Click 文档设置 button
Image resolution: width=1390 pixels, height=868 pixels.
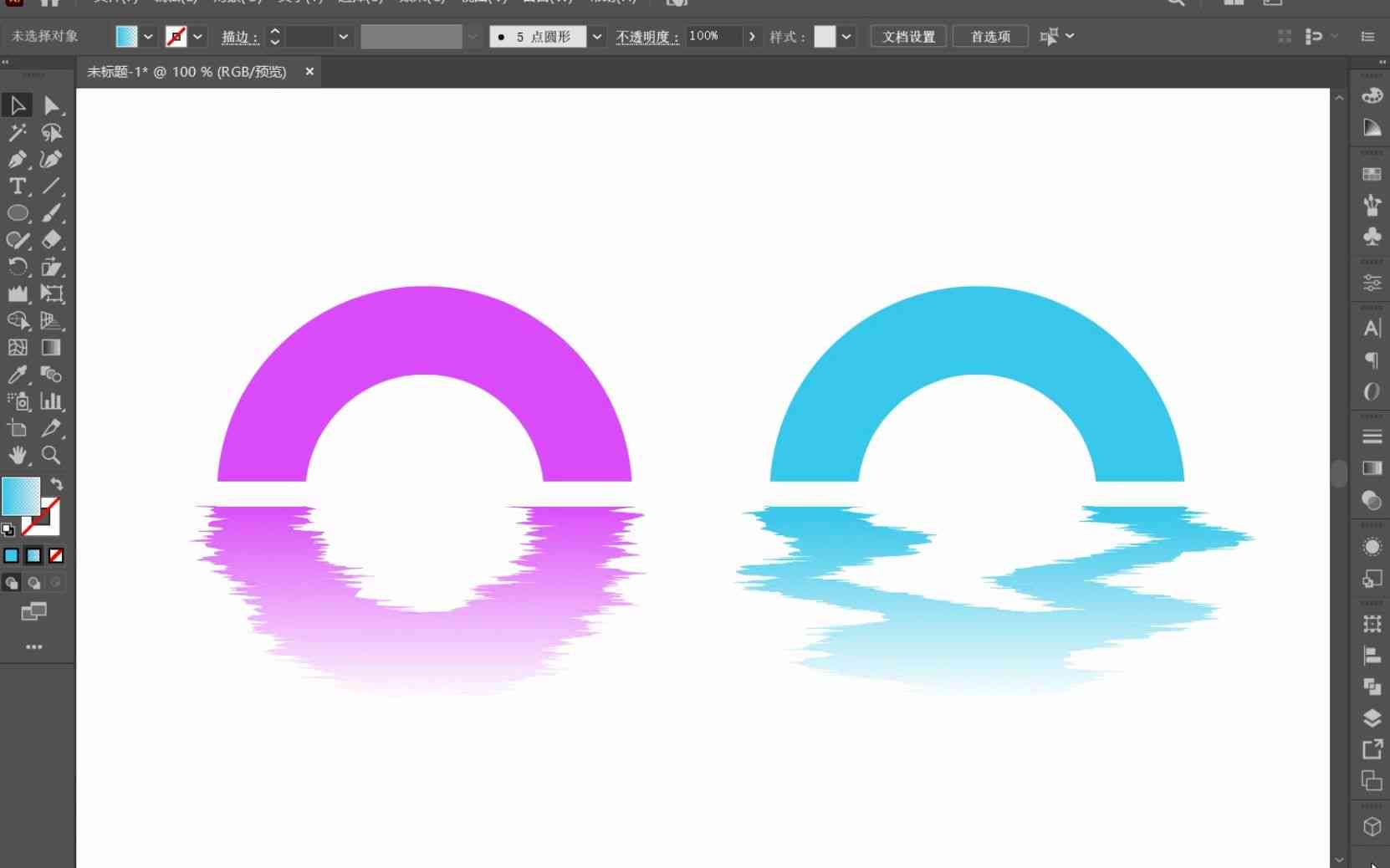[909, 37]
